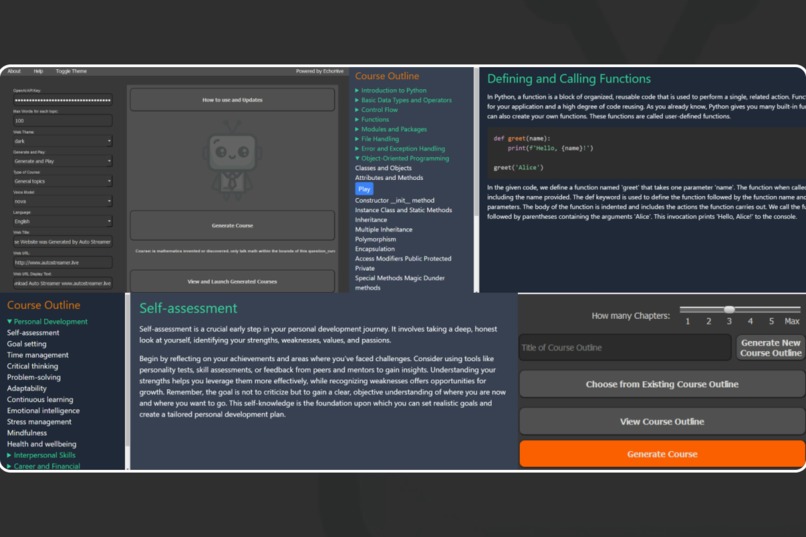Screen dimensions: 806x537
Task: Click the greet function code block
Action: pyautogui.click(x=646, y=153)
